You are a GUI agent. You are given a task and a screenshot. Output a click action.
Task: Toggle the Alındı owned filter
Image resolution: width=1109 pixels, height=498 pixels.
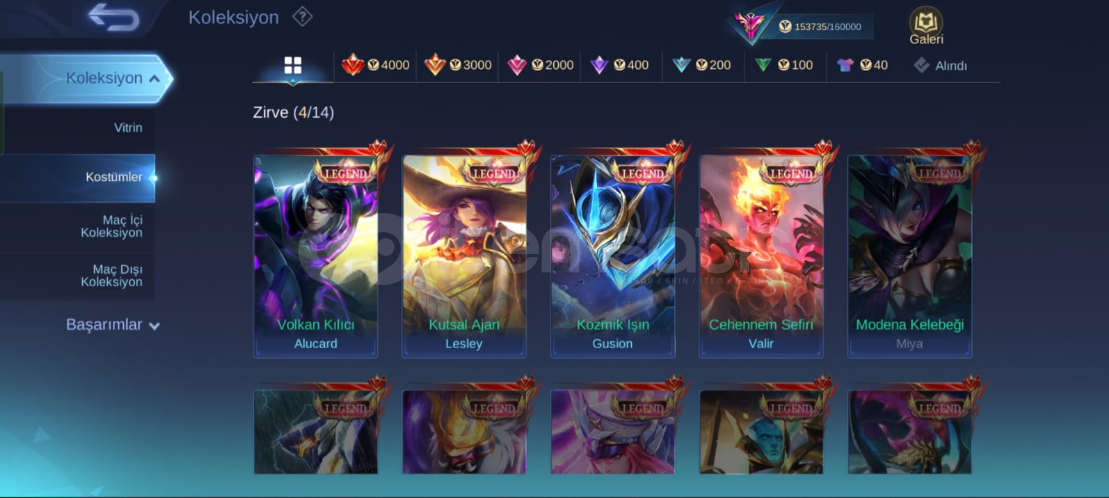(x=940, y=66)
